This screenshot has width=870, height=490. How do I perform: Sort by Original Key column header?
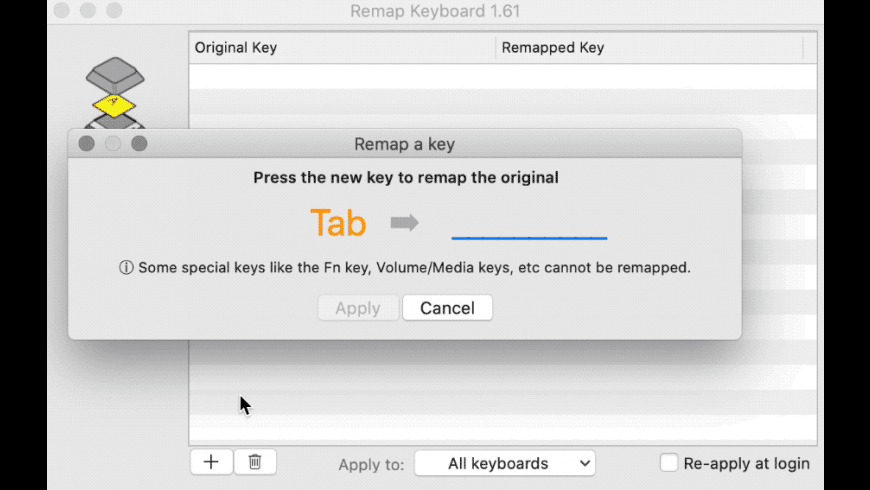342,48
